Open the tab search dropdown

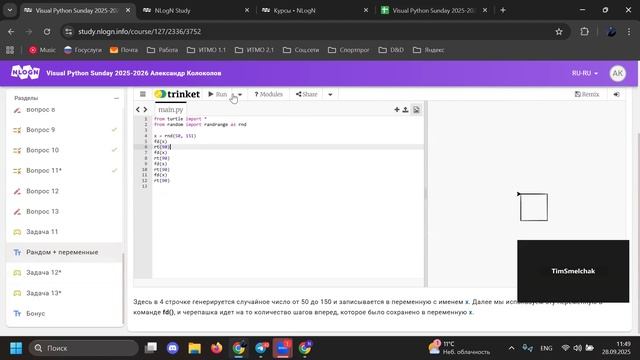tap(10, 10)
